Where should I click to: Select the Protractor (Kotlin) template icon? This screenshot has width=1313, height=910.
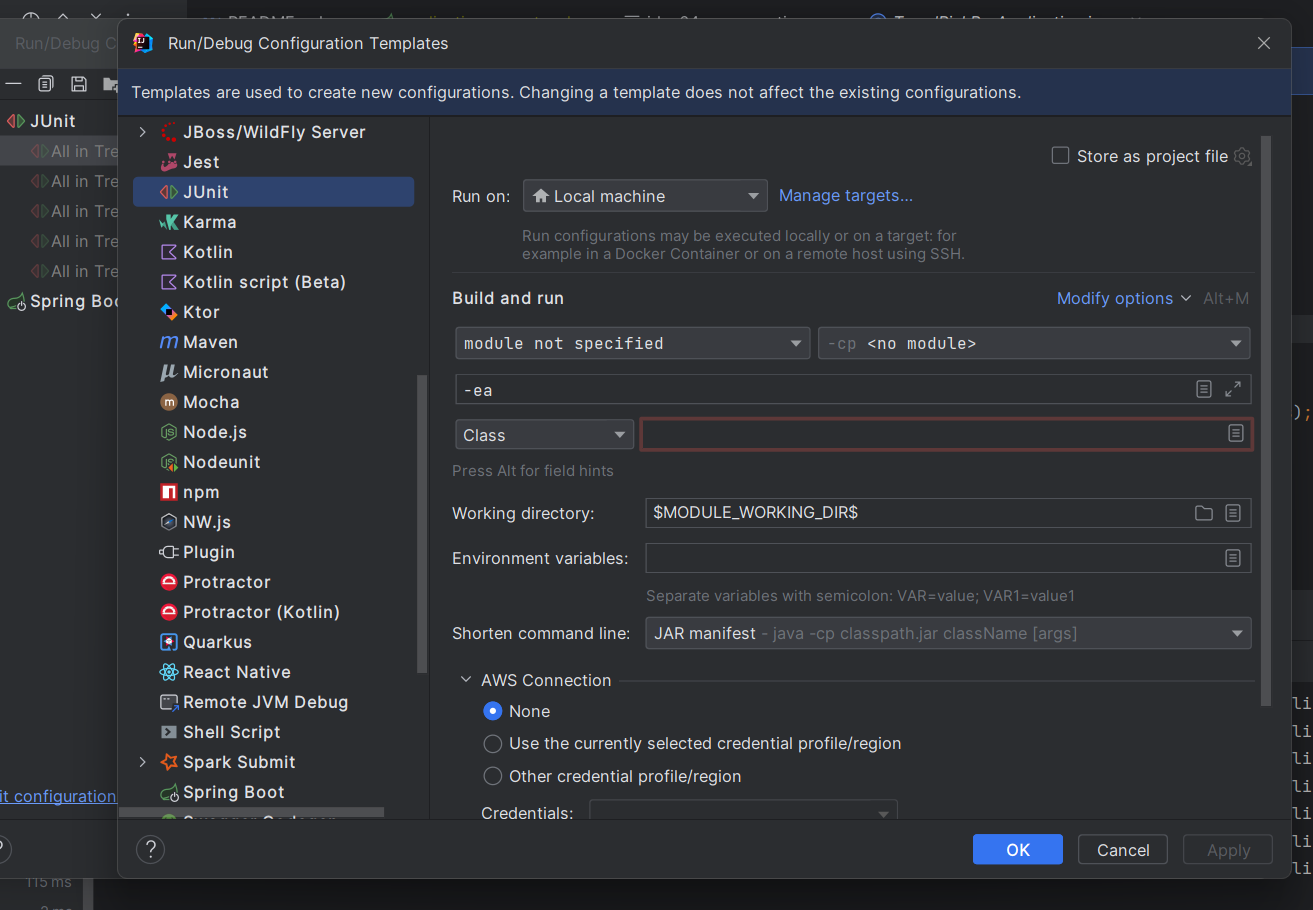click(168, 612)
